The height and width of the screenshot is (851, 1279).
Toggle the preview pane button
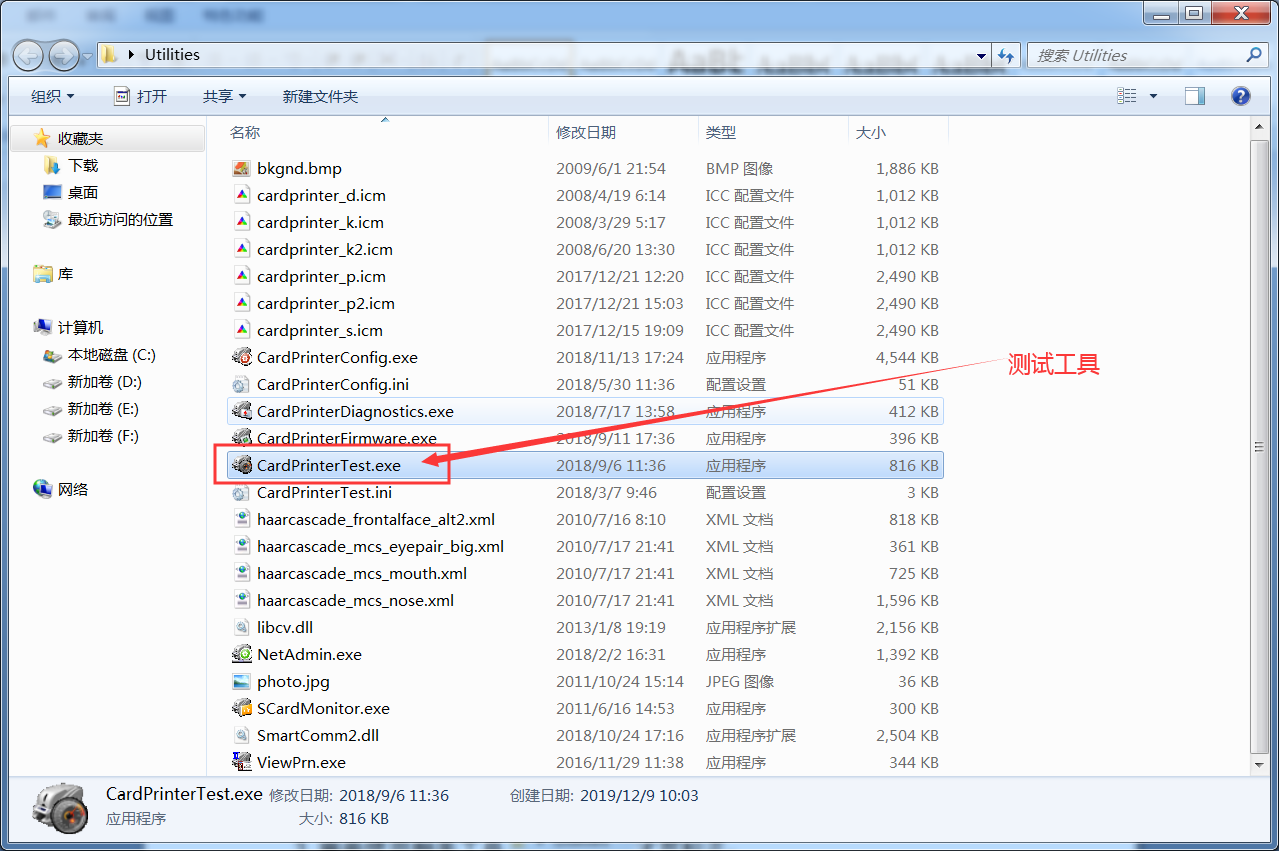[1194, 96]
